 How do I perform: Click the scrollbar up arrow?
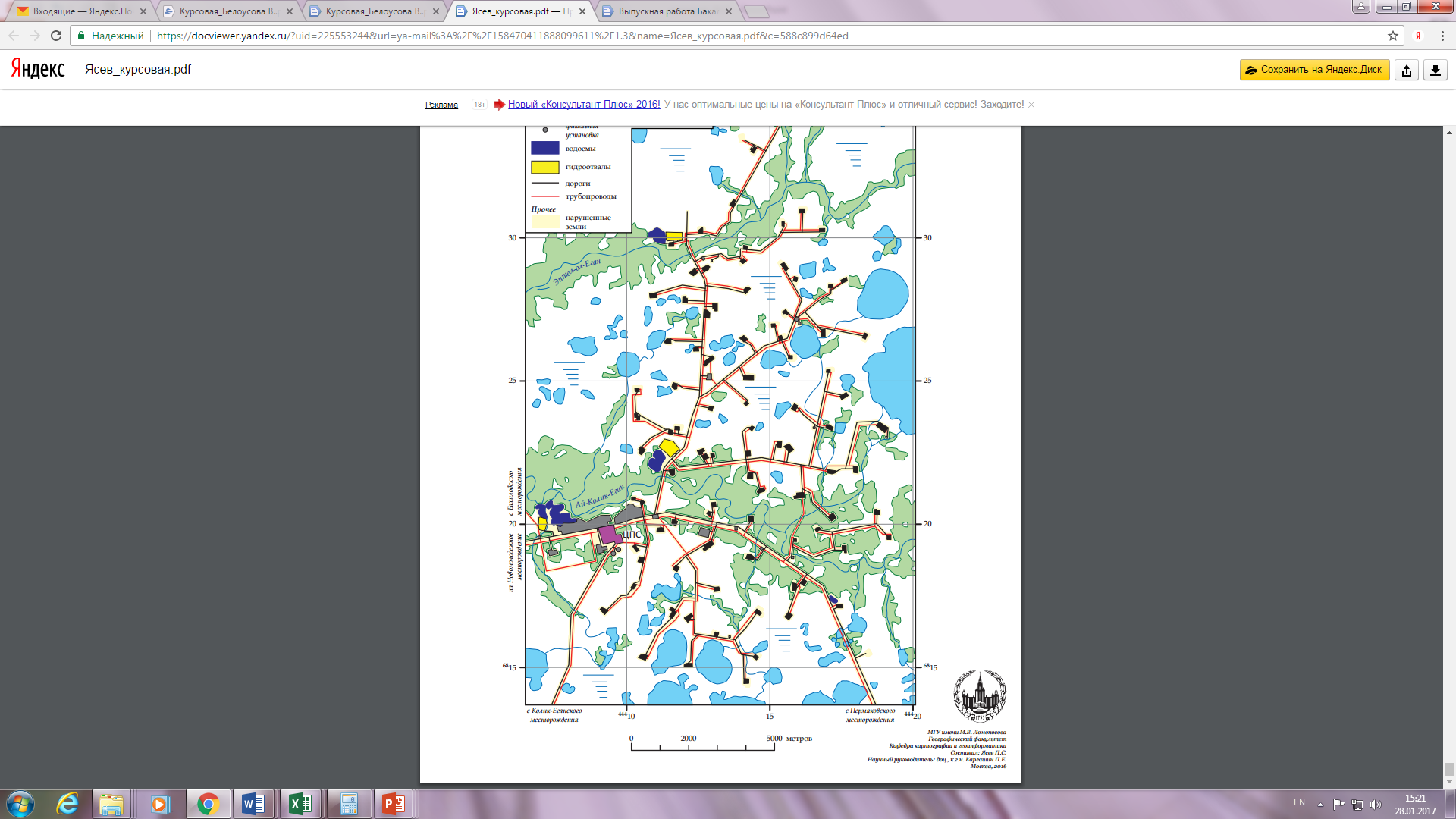click(1449, 133)
